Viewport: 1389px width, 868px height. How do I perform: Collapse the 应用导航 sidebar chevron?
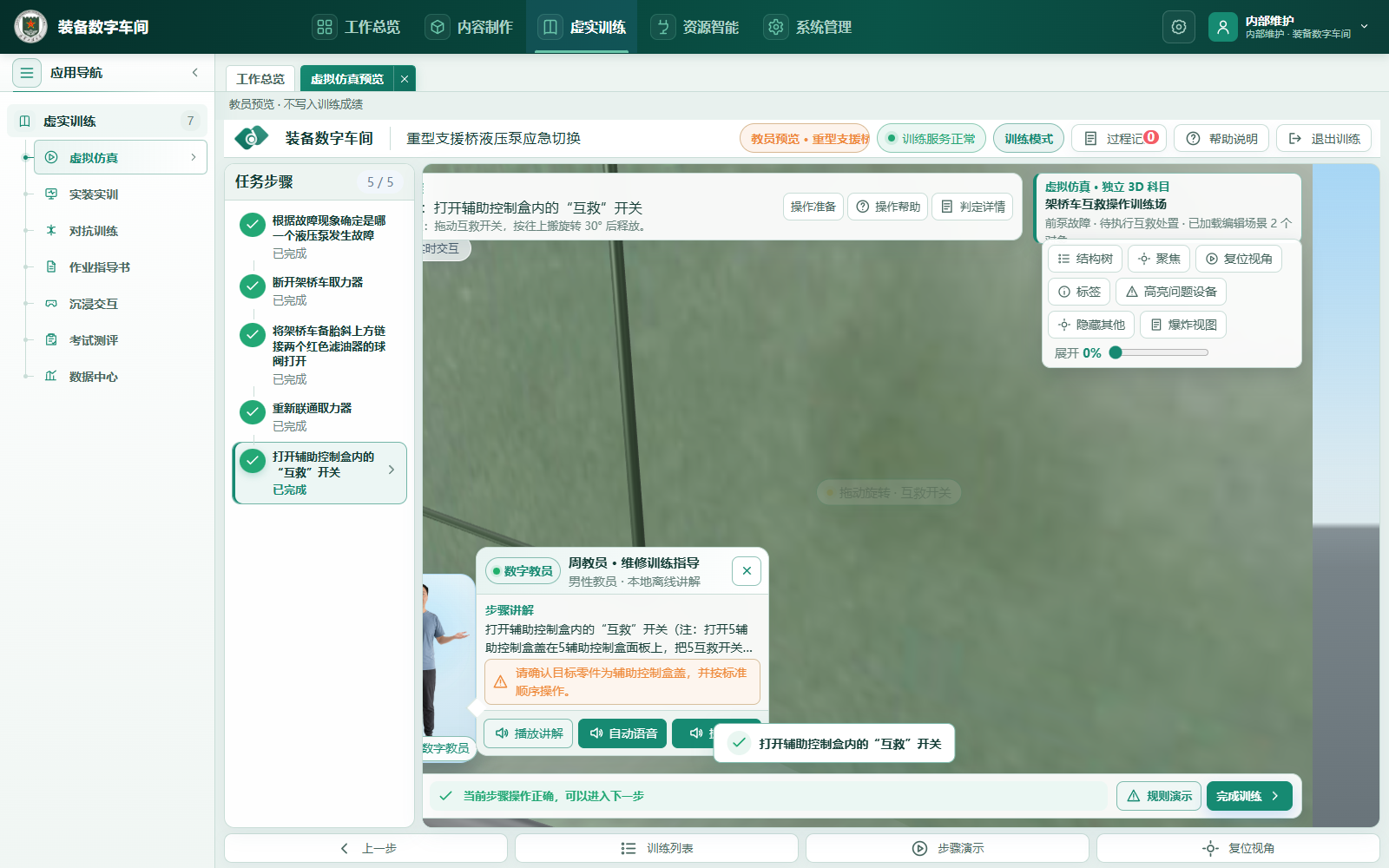[195, 73]
